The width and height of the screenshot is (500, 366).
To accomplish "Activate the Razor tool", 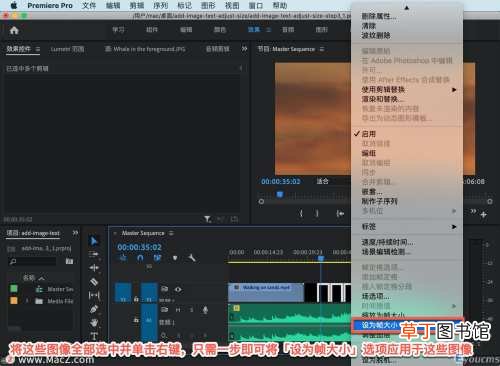I will [x=94, y=282].
